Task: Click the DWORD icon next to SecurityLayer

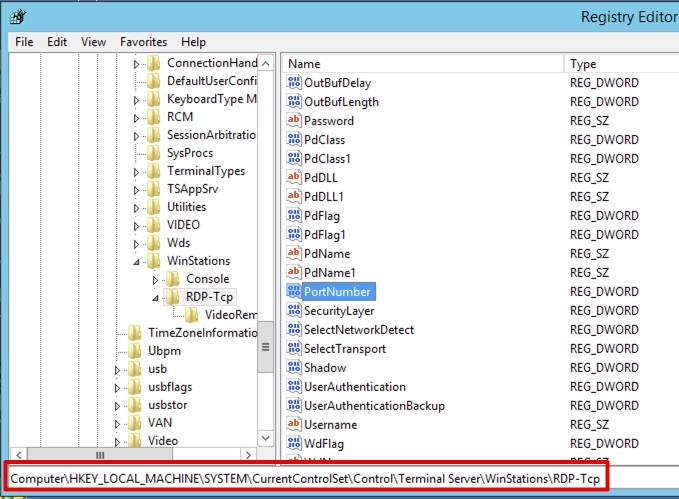Action: coord(294,311)
